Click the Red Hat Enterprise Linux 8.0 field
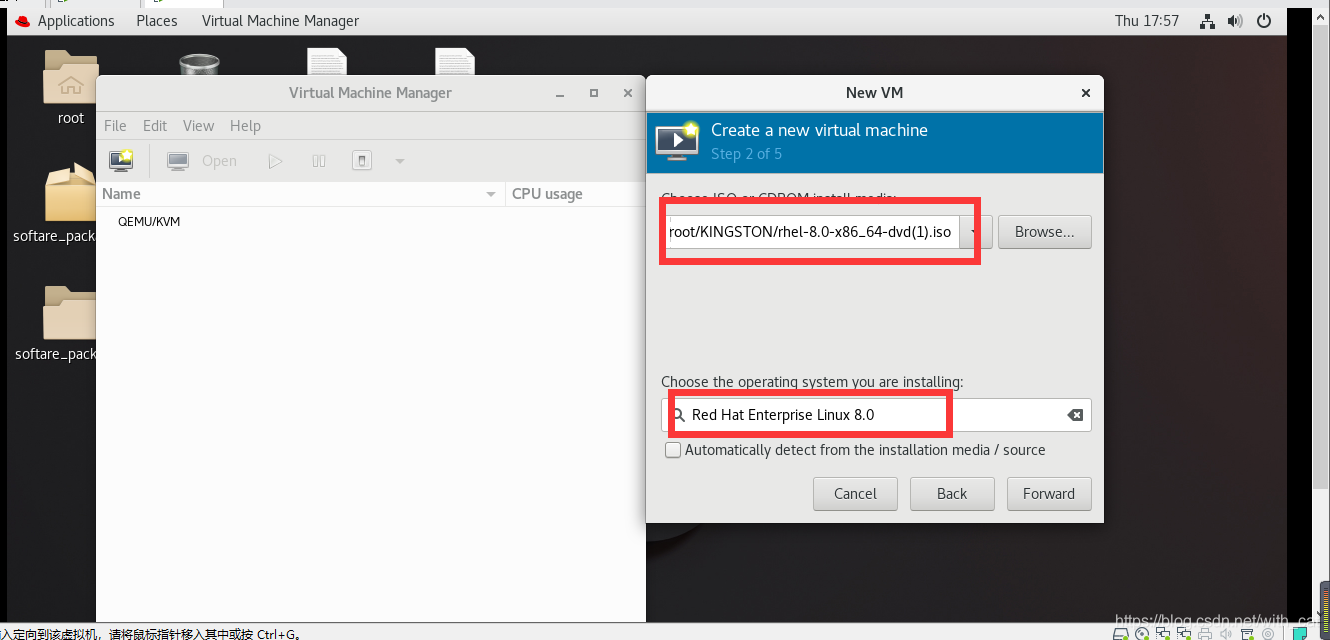Screen dimensions: 1330x640 [876, 415]
